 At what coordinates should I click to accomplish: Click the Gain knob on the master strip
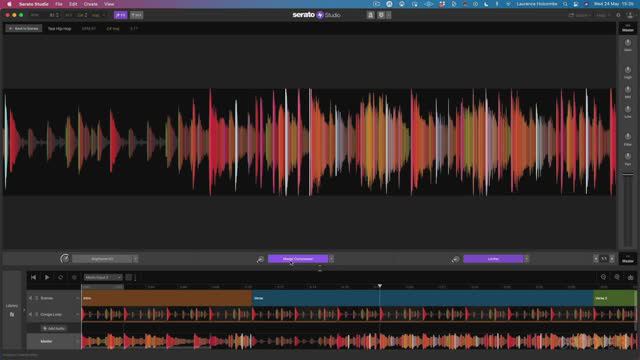tap(628, 43)
